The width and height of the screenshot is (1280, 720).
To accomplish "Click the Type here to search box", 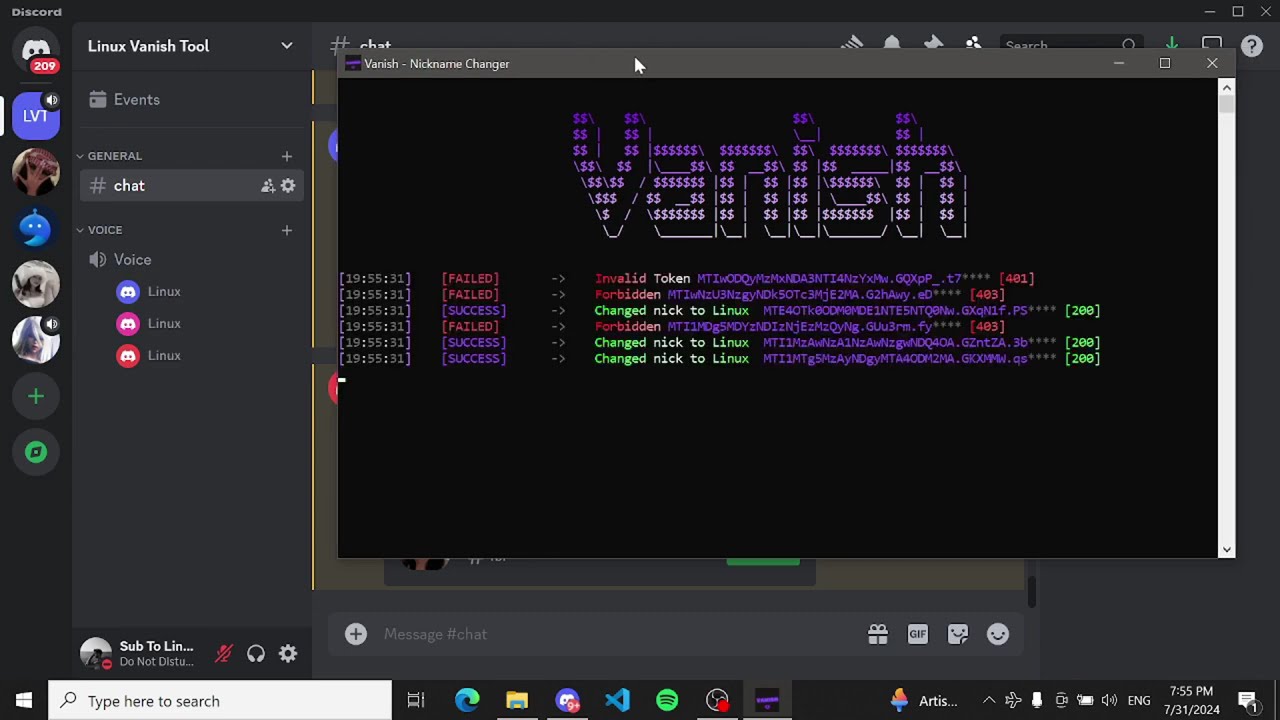I will point(220,701).
